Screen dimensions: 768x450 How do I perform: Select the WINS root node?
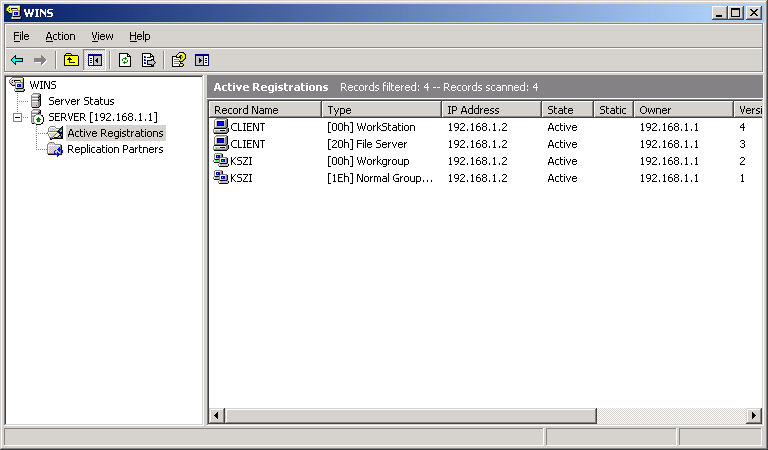pos(43,85)
